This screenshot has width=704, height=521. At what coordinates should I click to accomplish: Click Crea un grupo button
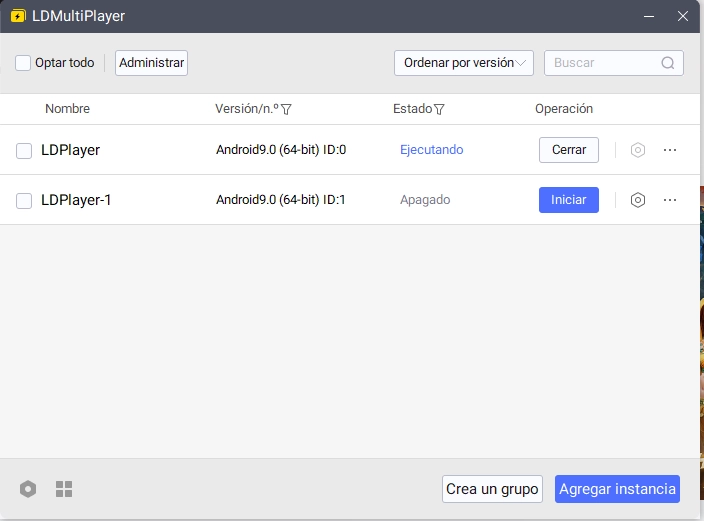pyautogui.click(x=492, y=489)
